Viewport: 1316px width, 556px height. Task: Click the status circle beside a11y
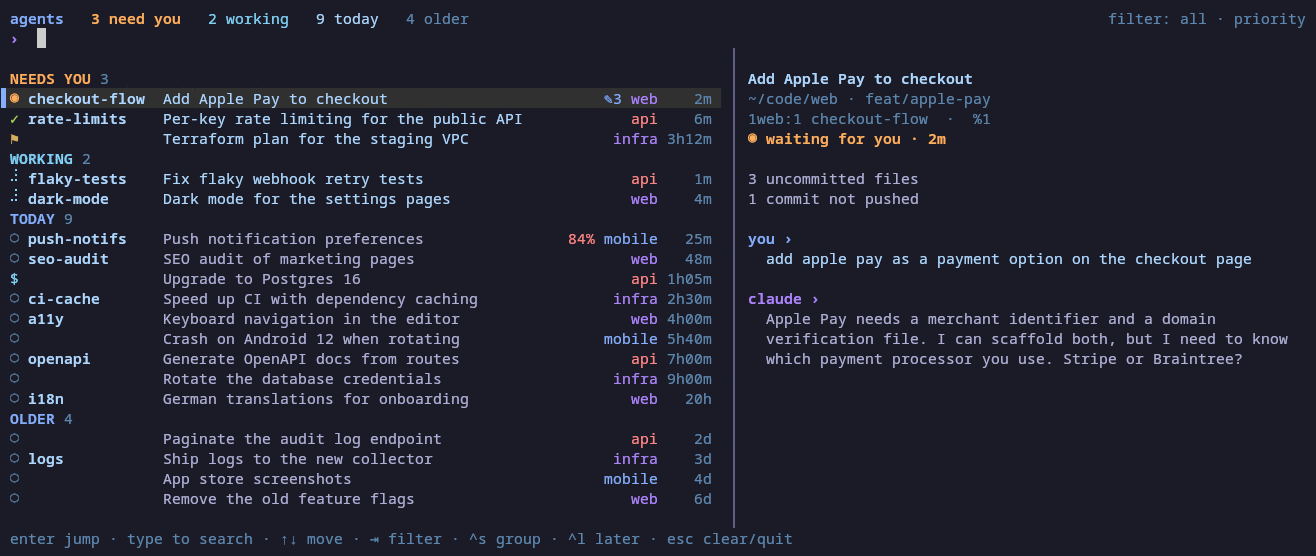coord(14,319)
